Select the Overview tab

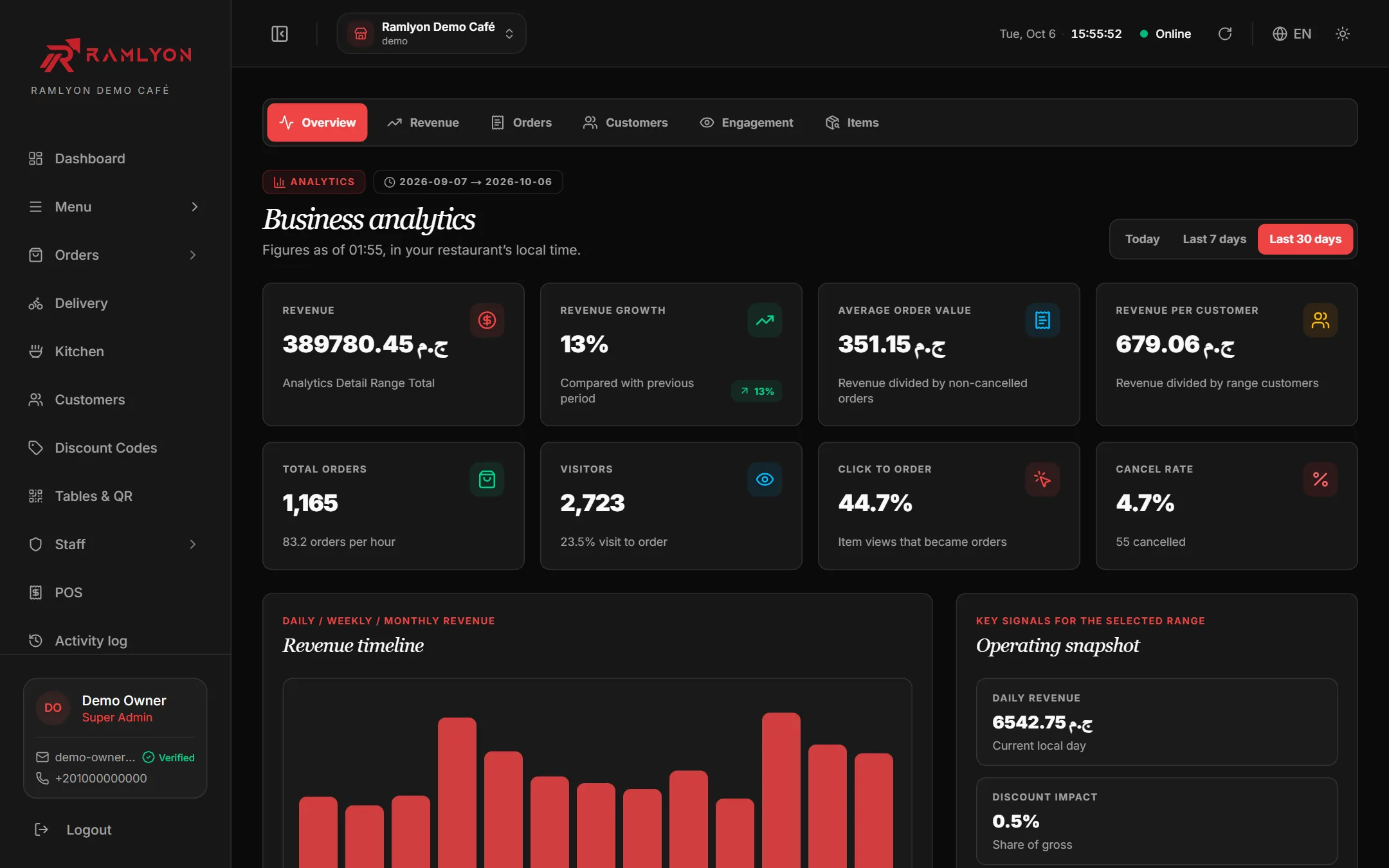click(317, 123)
